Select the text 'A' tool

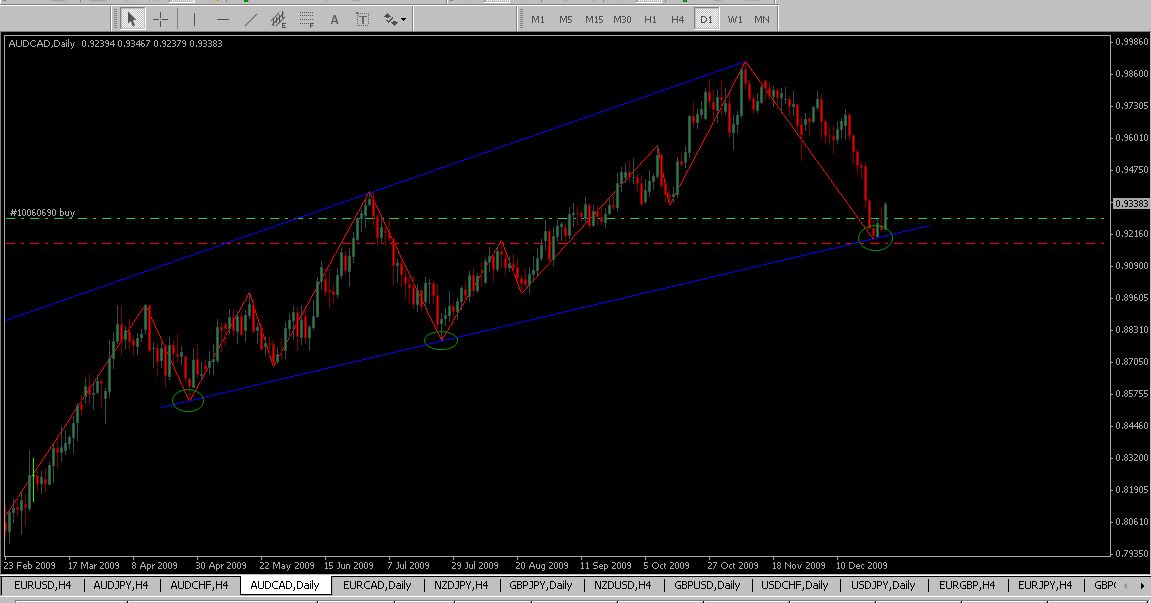pyautogui.click(x=334, y=19)
